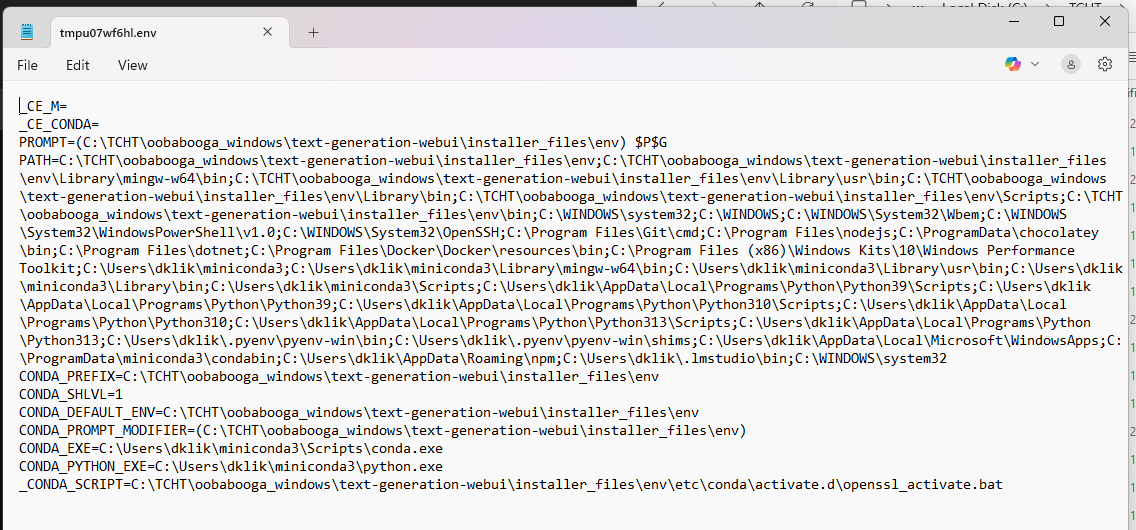The height and width of the screenshot is (530, 1136).
Task: Click the CONDA_PROMPT_MODIFIER line
Action: 383,431
